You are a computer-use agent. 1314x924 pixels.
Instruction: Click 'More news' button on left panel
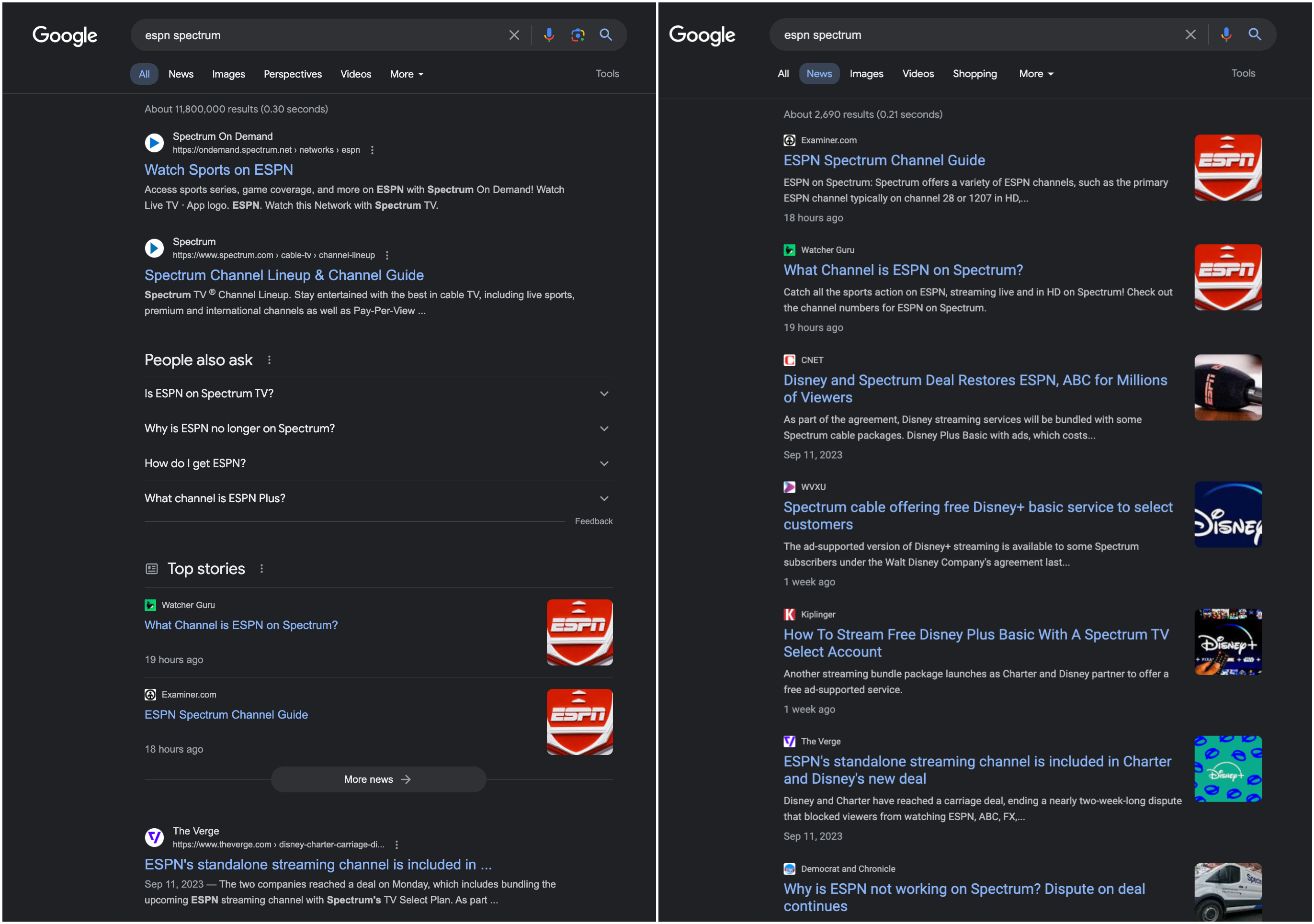tap(378, 779)
